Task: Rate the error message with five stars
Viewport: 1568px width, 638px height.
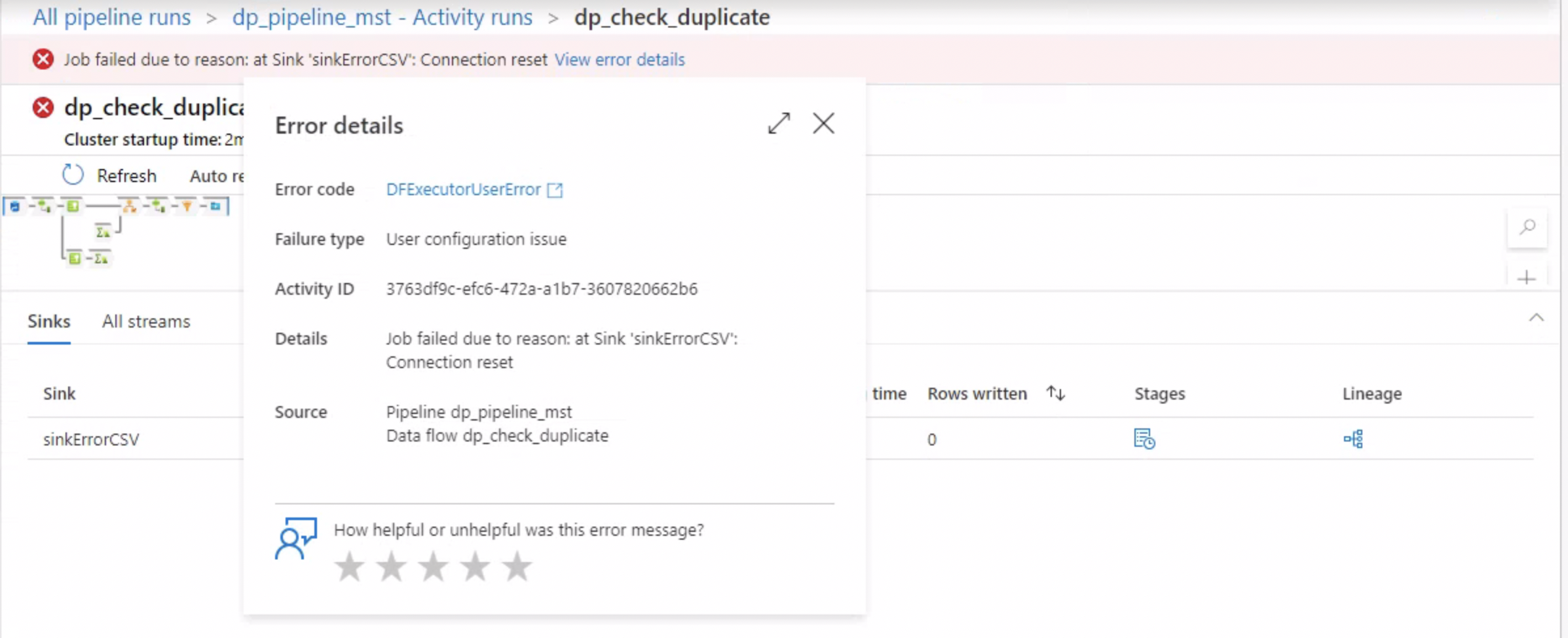Action: (x=517, y=566)
